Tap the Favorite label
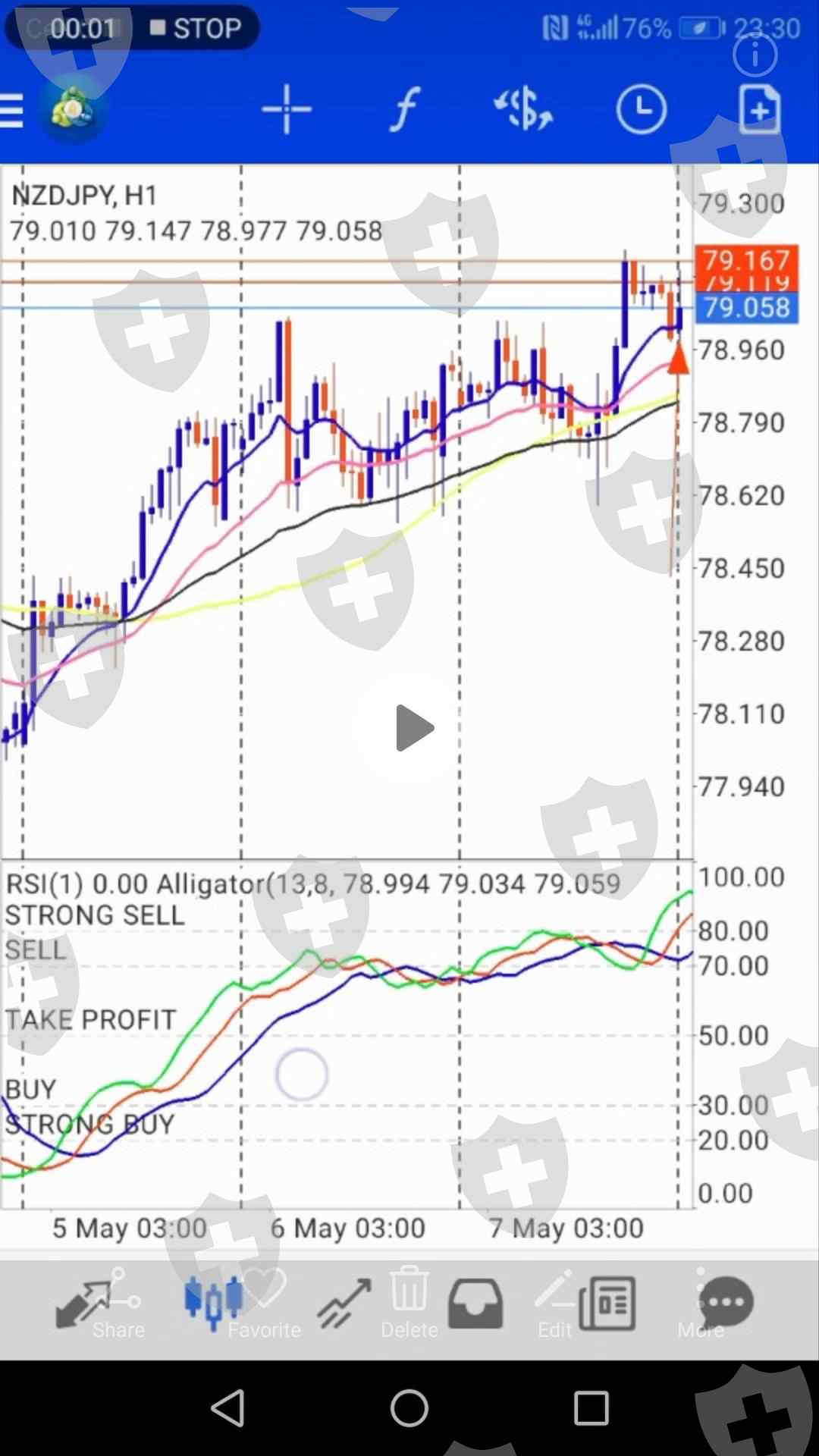819x1456 pixels. click(x=265, y=1330)
